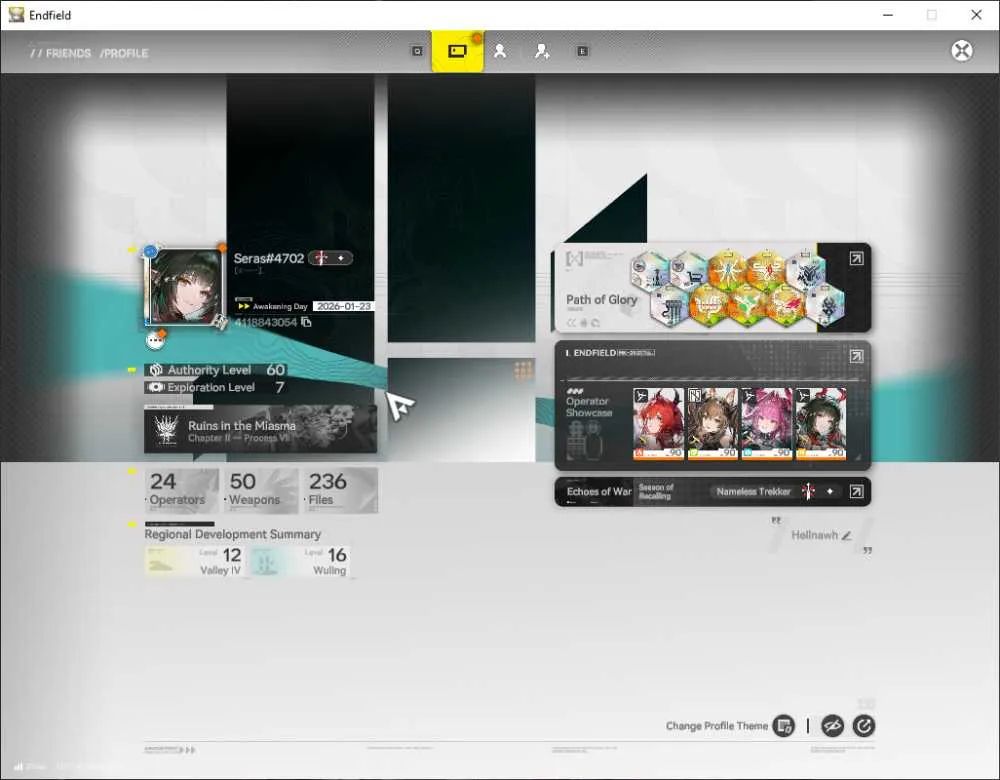
Task: Click the Nameless Trekker title label
Action: (753, 492)
